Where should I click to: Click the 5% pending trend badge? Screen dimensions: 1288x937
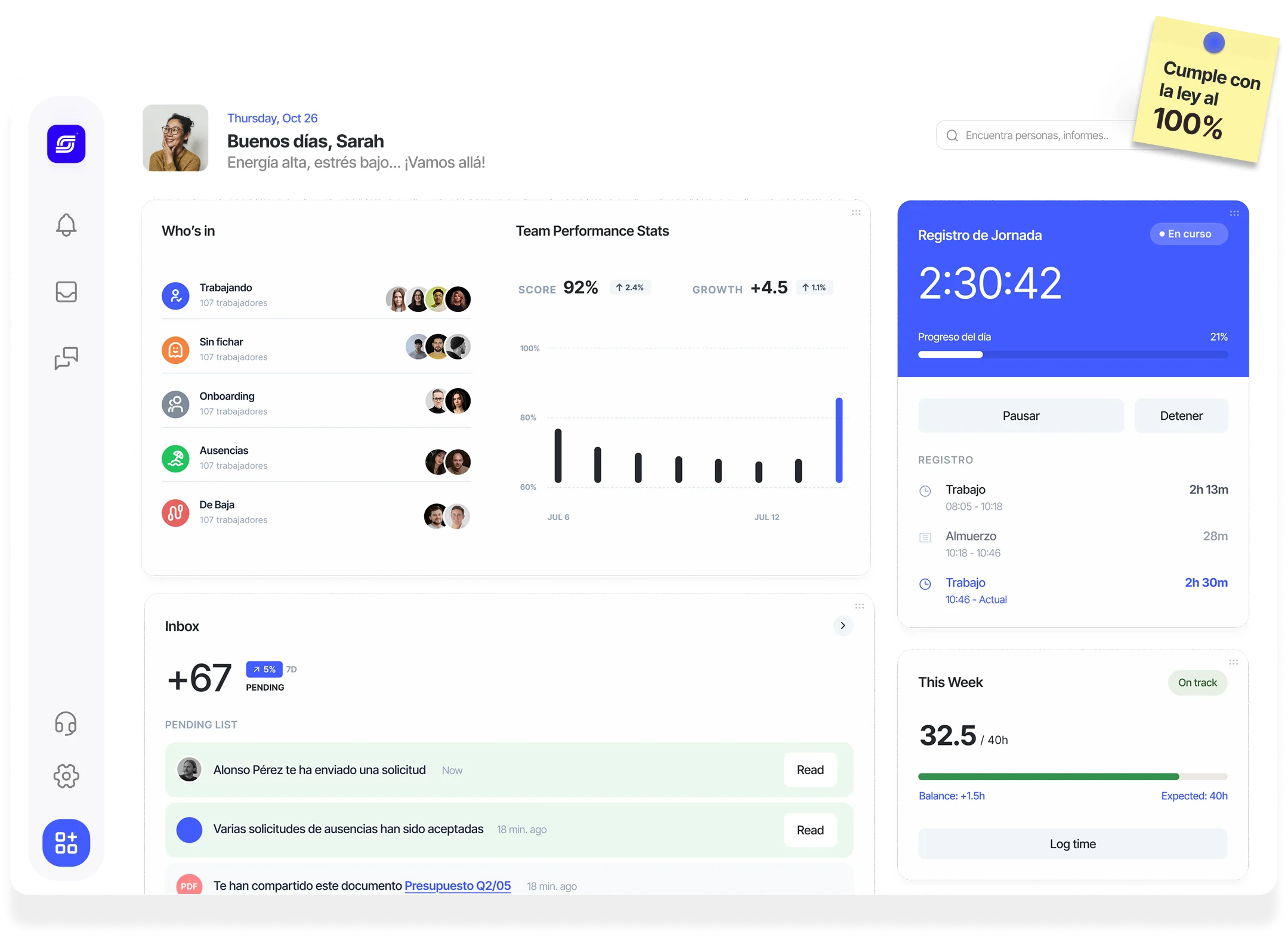point(264,669)
